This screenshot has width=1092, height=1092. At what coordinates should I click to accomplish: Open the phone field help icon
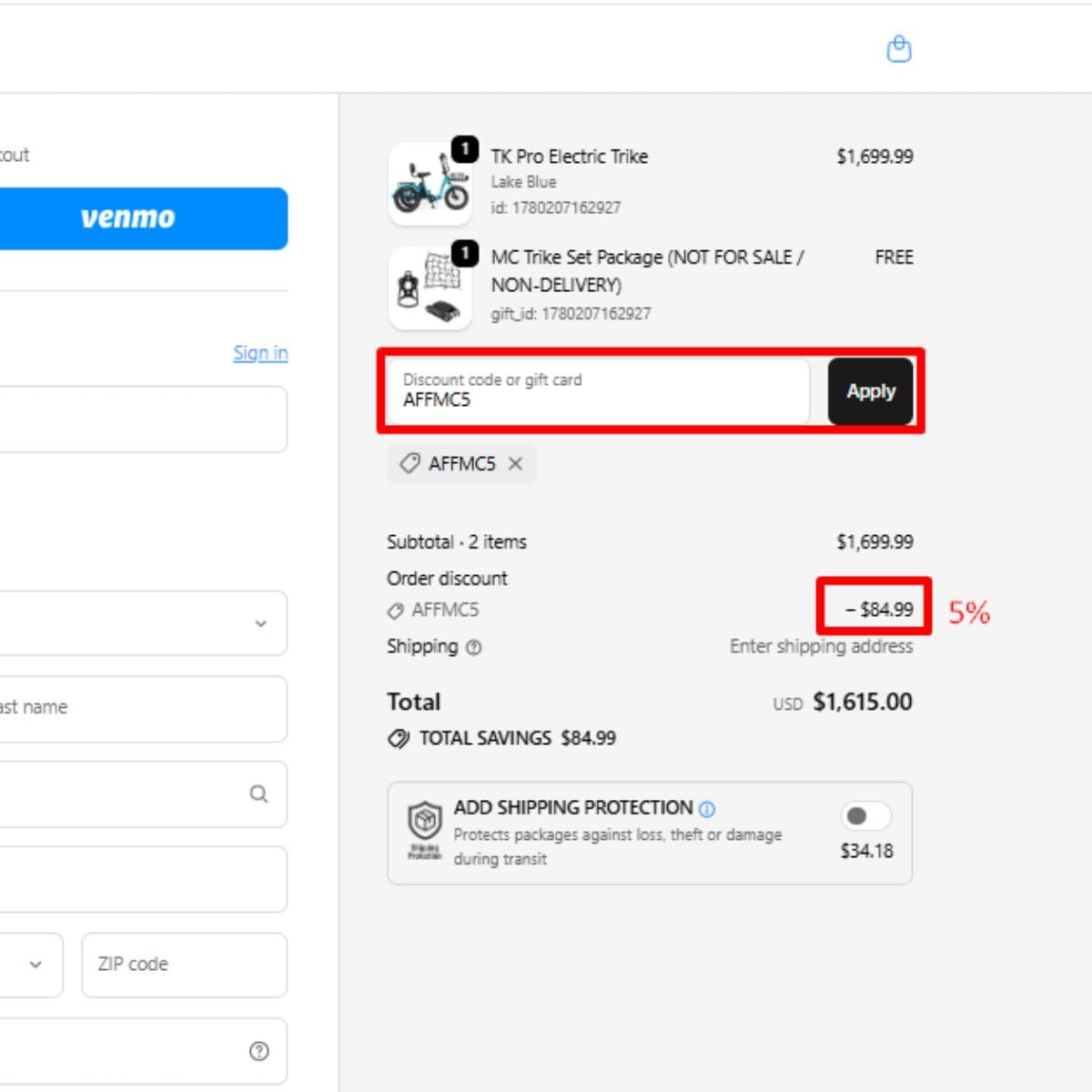pos(259,1051)
